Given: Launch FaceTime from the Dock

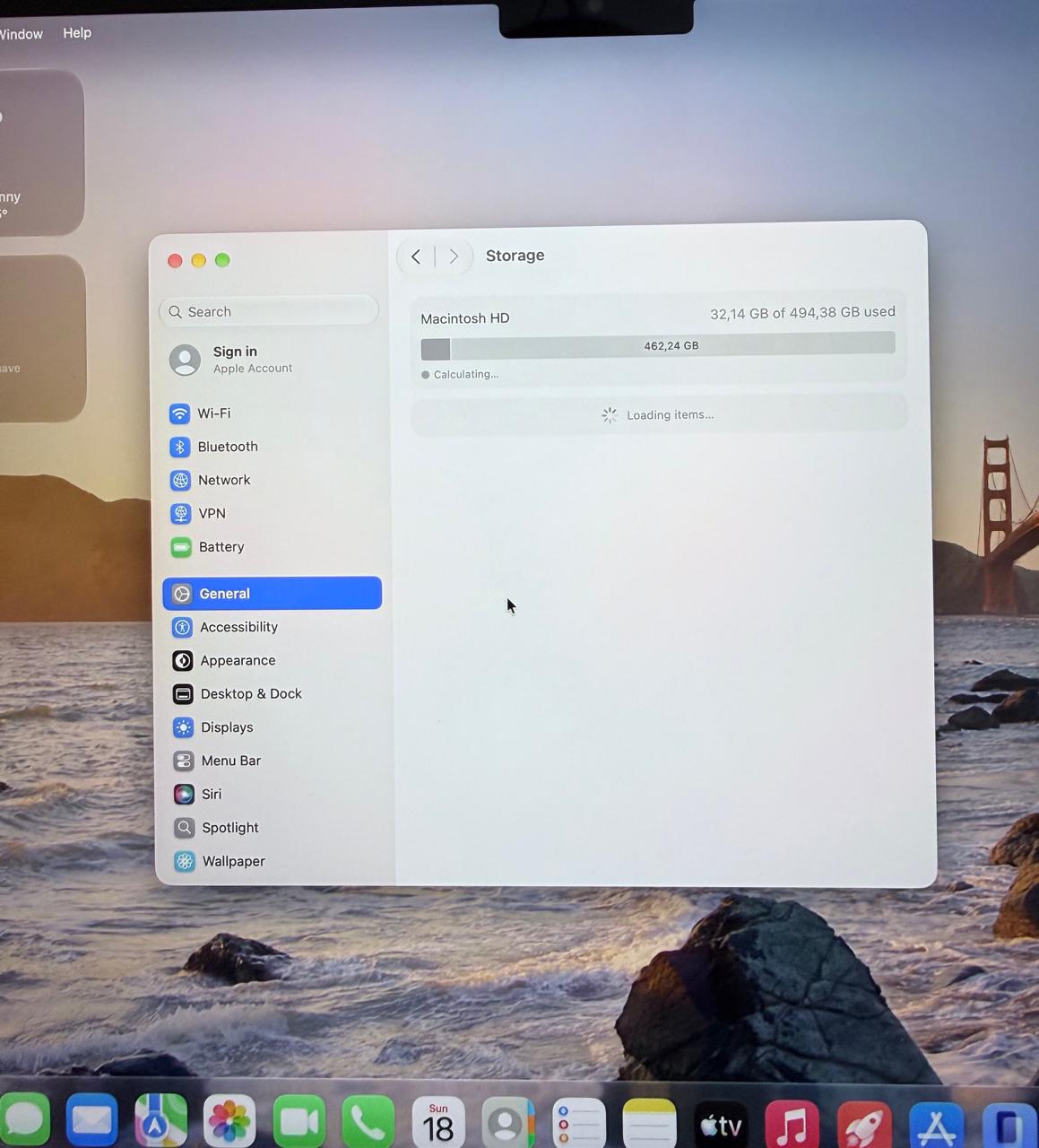Looking at the screenshot, I should 299,1121.
